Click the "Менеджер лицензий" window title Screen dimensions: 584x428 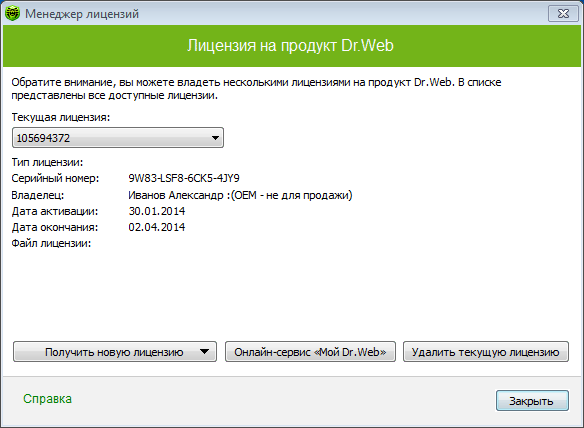82,14
